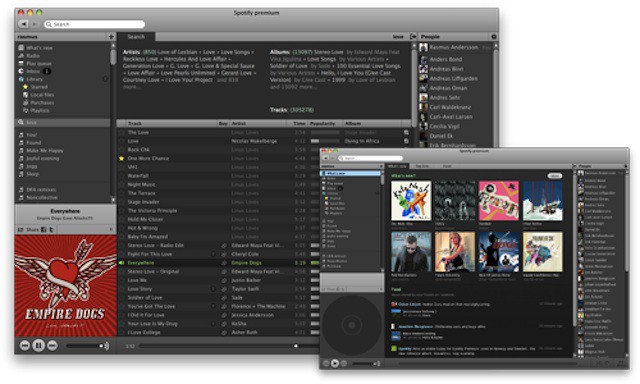This screenshot has width=640, height=384.
Task: Switch to the Top lists tab in the small window
Action: (422, 166)
